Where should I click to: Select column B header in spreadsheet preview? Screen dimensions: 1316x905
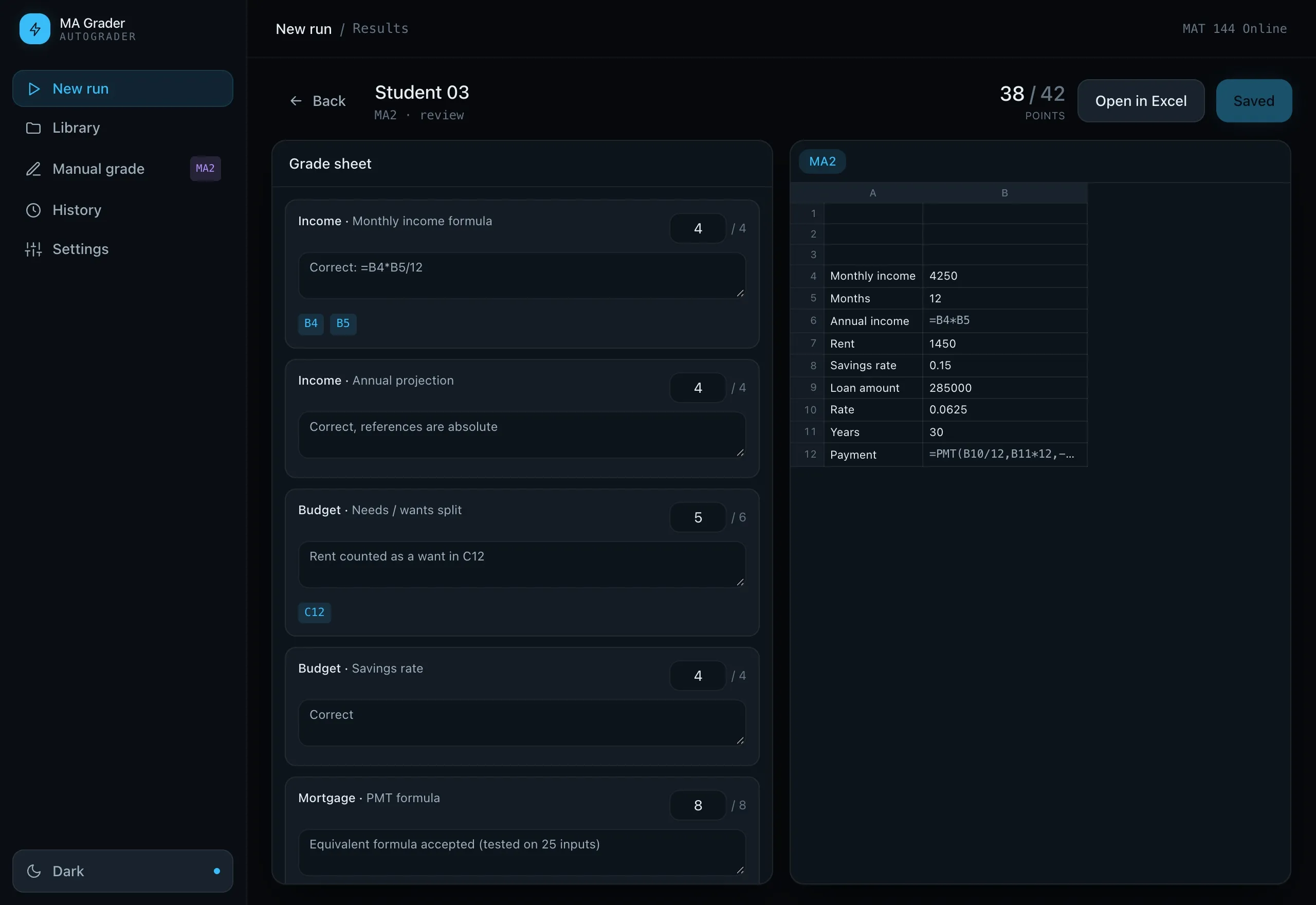pos(1004,193)
